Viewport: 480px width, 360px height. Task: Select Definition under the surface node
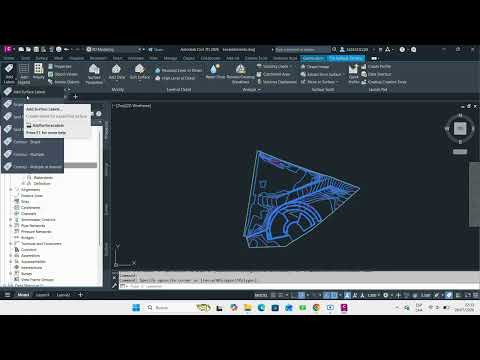coord(42,184)
